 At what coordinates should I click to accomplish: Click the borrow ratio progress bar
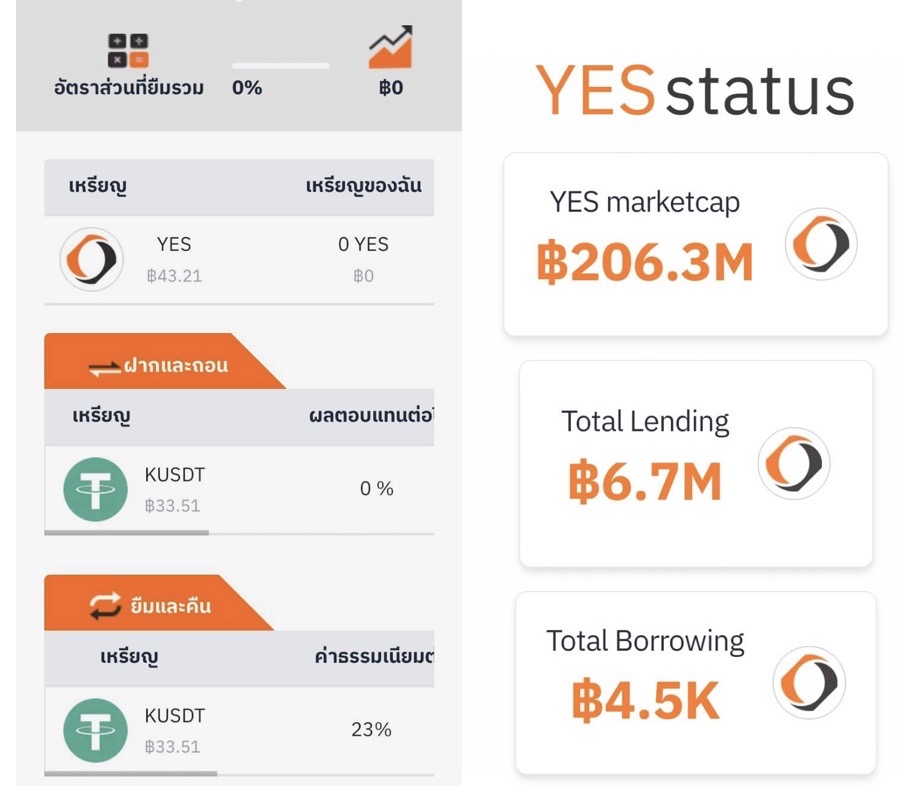[281, 66]
